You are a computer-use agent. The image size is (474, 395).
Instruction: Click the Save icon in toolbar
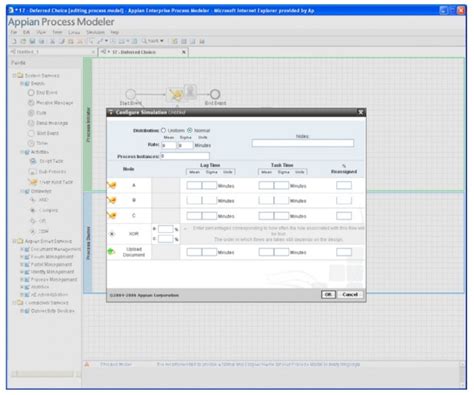coord(32,41)
